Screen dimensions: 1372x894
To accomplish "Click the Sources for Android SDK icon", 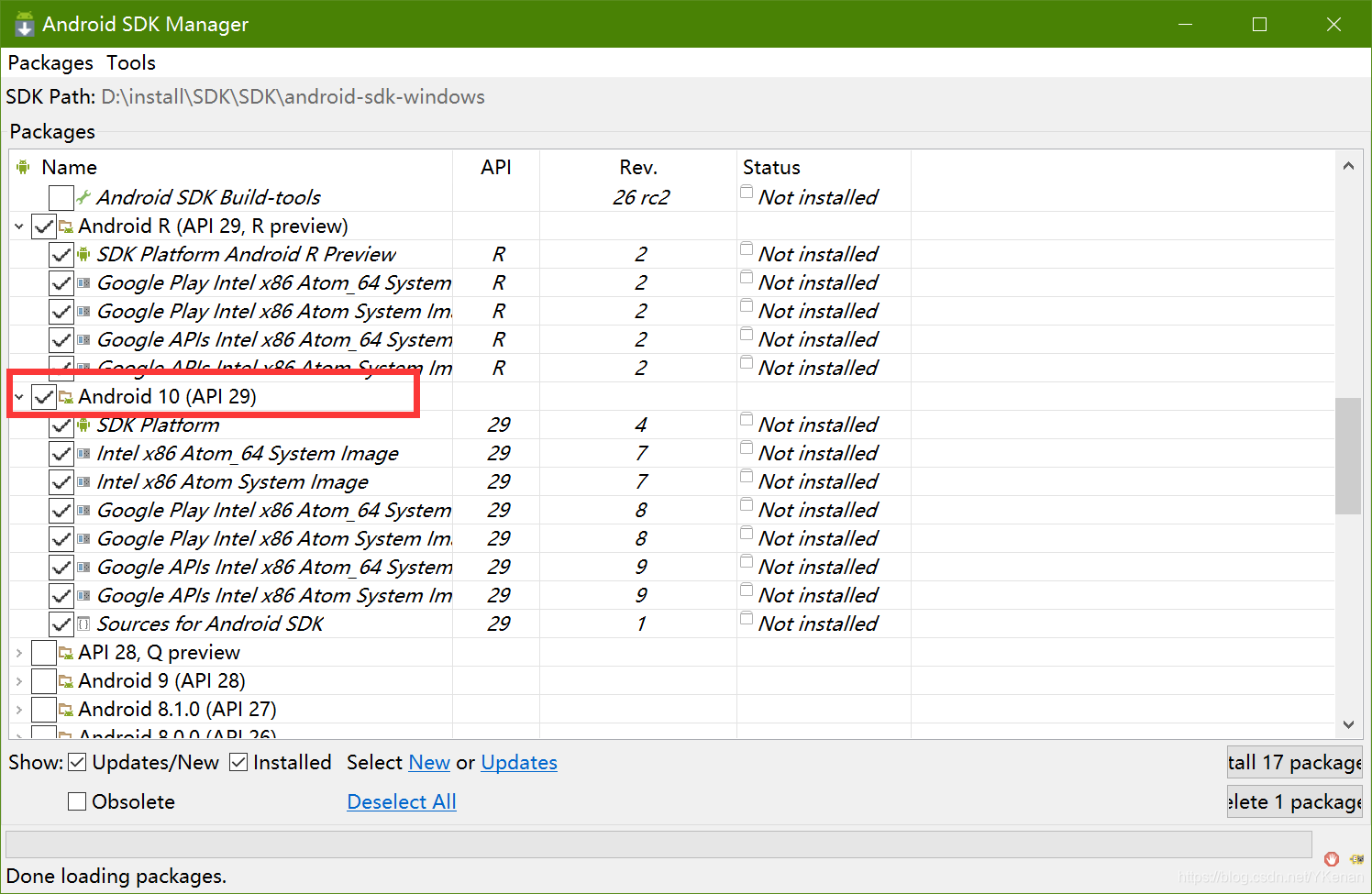I will pyautogui.click(x=83, y=624).
